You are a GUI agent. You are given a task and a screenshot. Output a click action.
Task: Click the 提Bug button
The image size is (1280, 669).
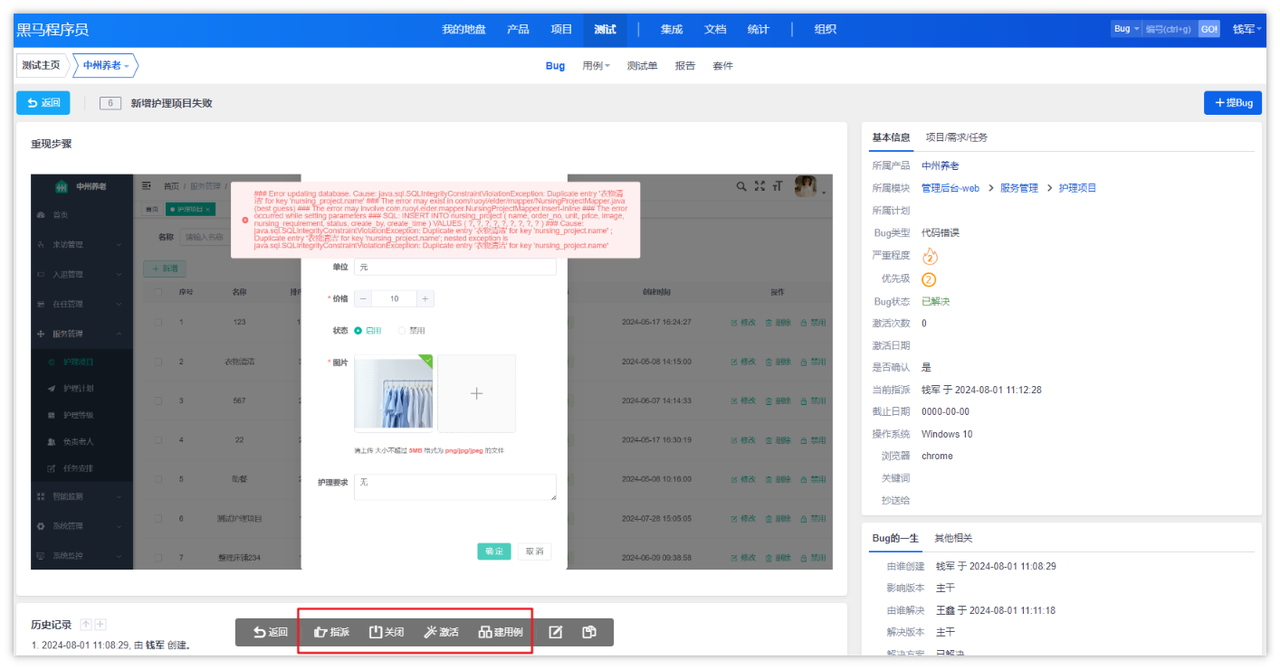pos(1233,103)
